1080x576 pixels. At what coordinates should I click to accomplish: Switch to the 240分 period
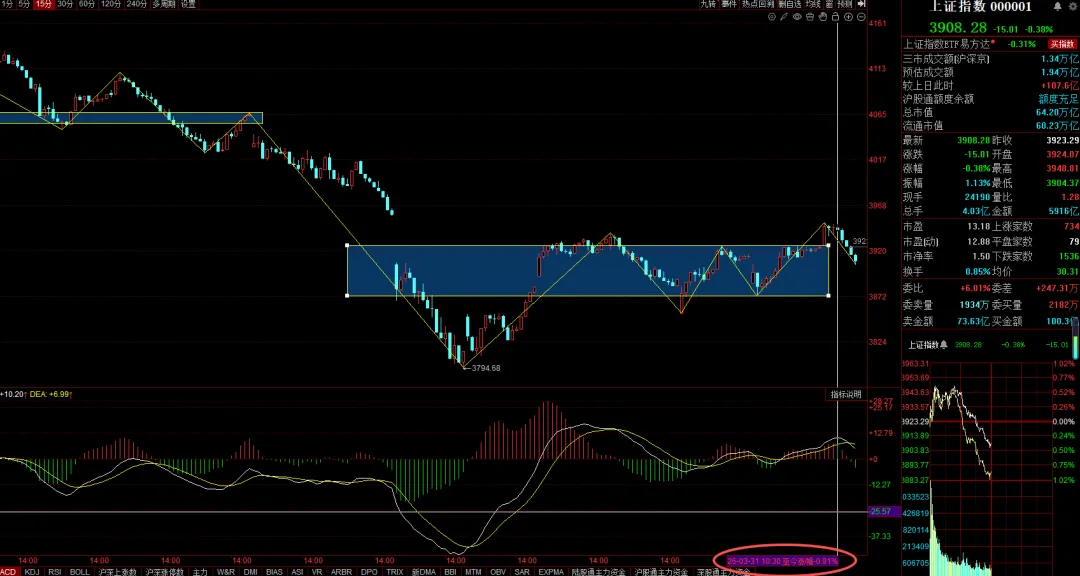(x=137, y=4)
